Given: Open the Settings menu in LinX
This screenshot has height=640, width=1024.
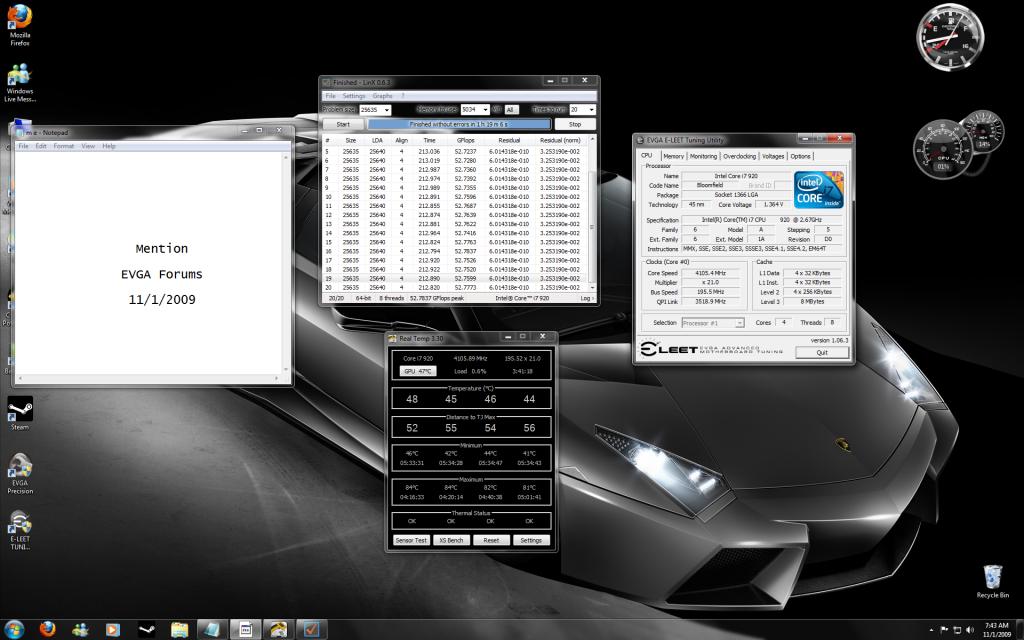Looking at the screenshot, I should [x=354, y=95].
